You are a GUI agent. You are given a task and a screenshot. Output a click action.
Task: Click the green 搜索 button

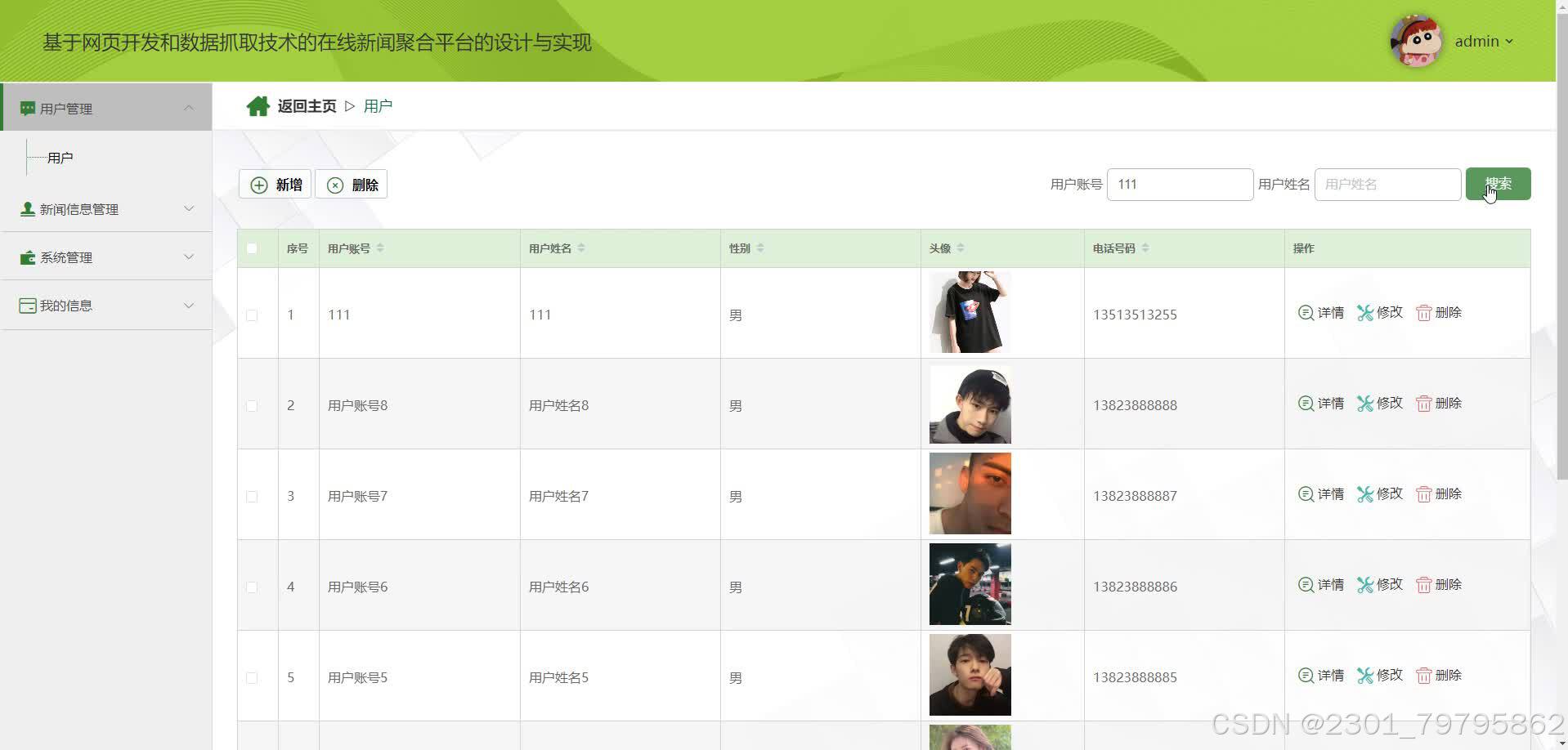point(1498,184)
